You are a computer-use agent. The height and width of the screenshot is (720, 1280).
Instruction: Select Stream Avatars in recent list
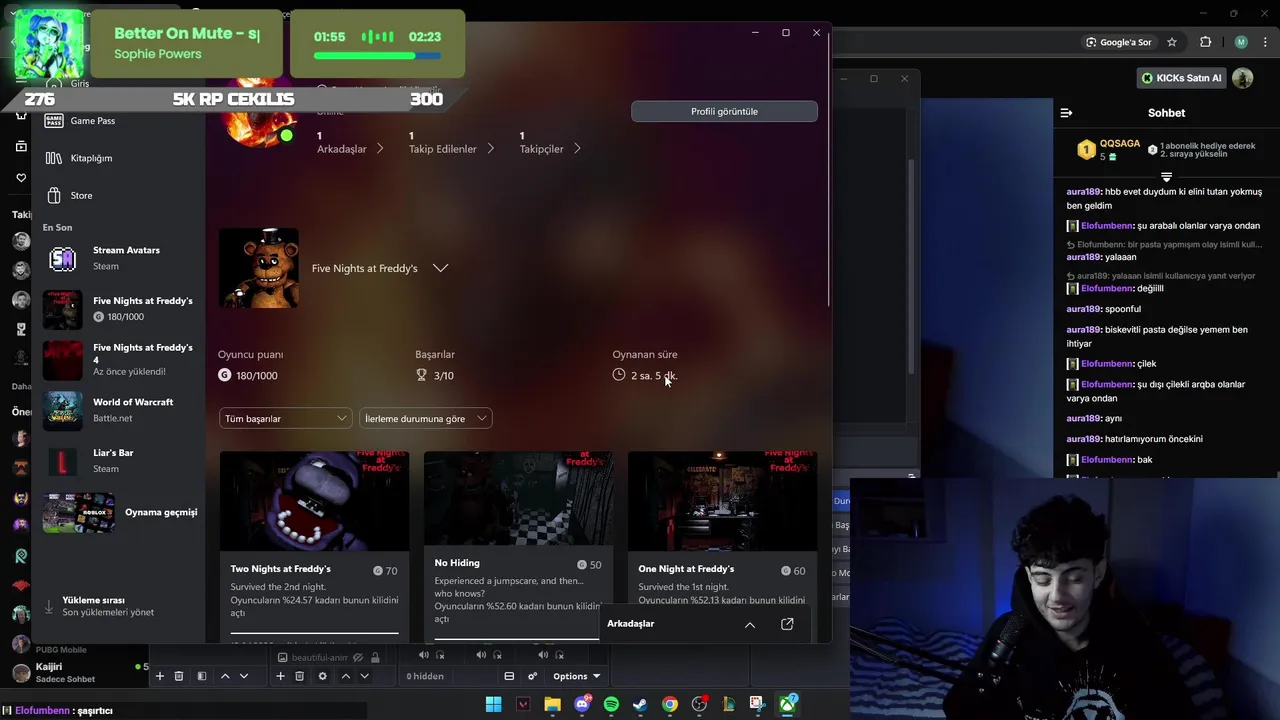coord(120,258)
